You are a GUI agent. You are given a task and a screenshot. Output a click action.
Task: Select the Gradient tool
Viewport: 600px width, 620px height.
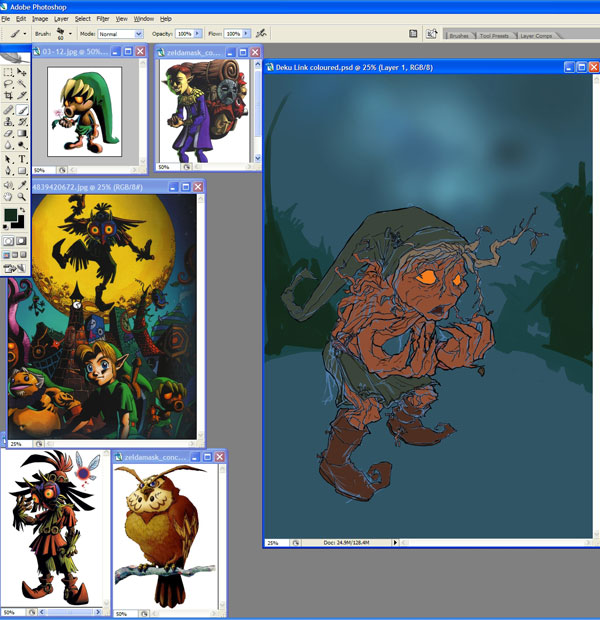pos(22,133)
